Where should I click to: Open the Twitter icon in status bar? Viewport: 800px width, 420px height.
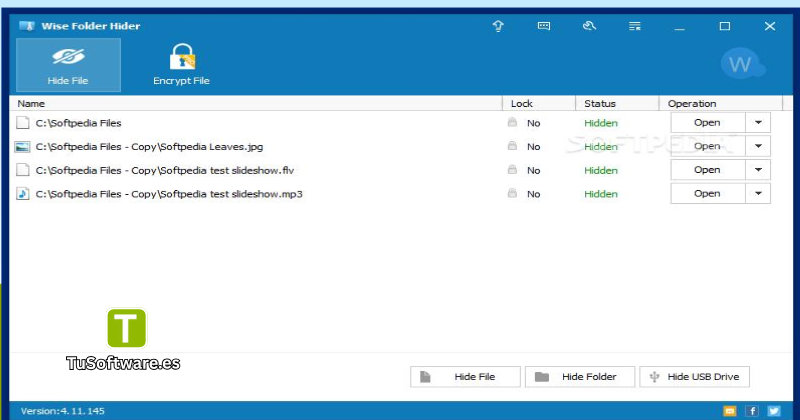(x=774, y=411)
